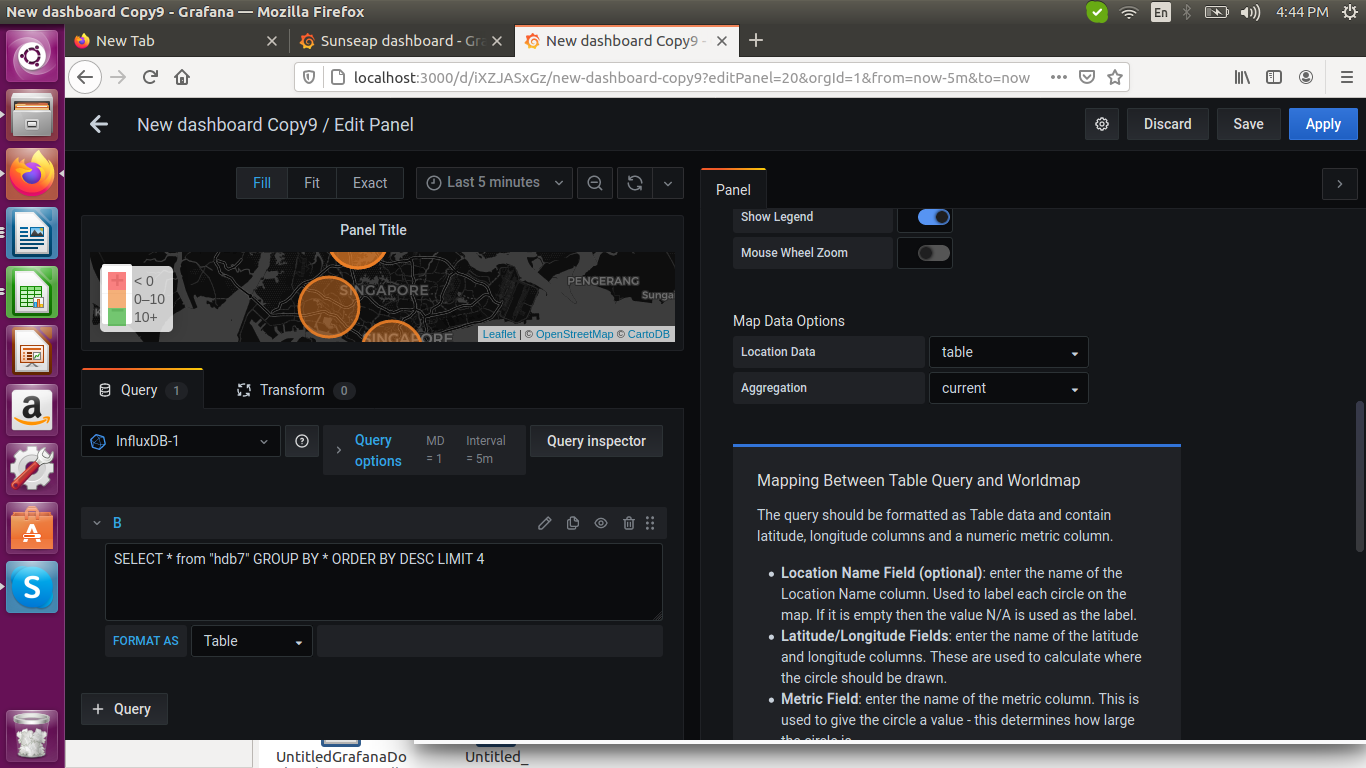Open the Location Data dropdown
Screen dimensions: 1366x768
pyautogui.click(x=1008, y=351)
